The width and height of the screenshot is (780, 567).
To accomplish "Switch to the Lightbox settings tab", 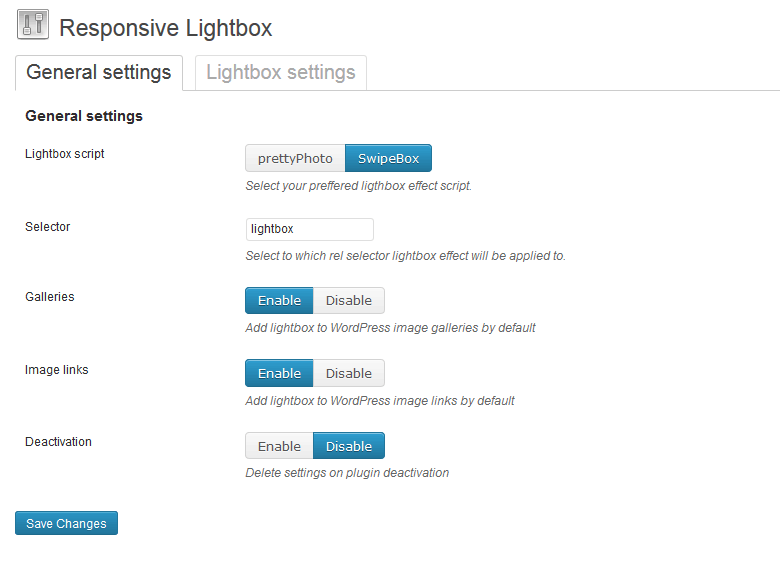I will pos(281,73).
